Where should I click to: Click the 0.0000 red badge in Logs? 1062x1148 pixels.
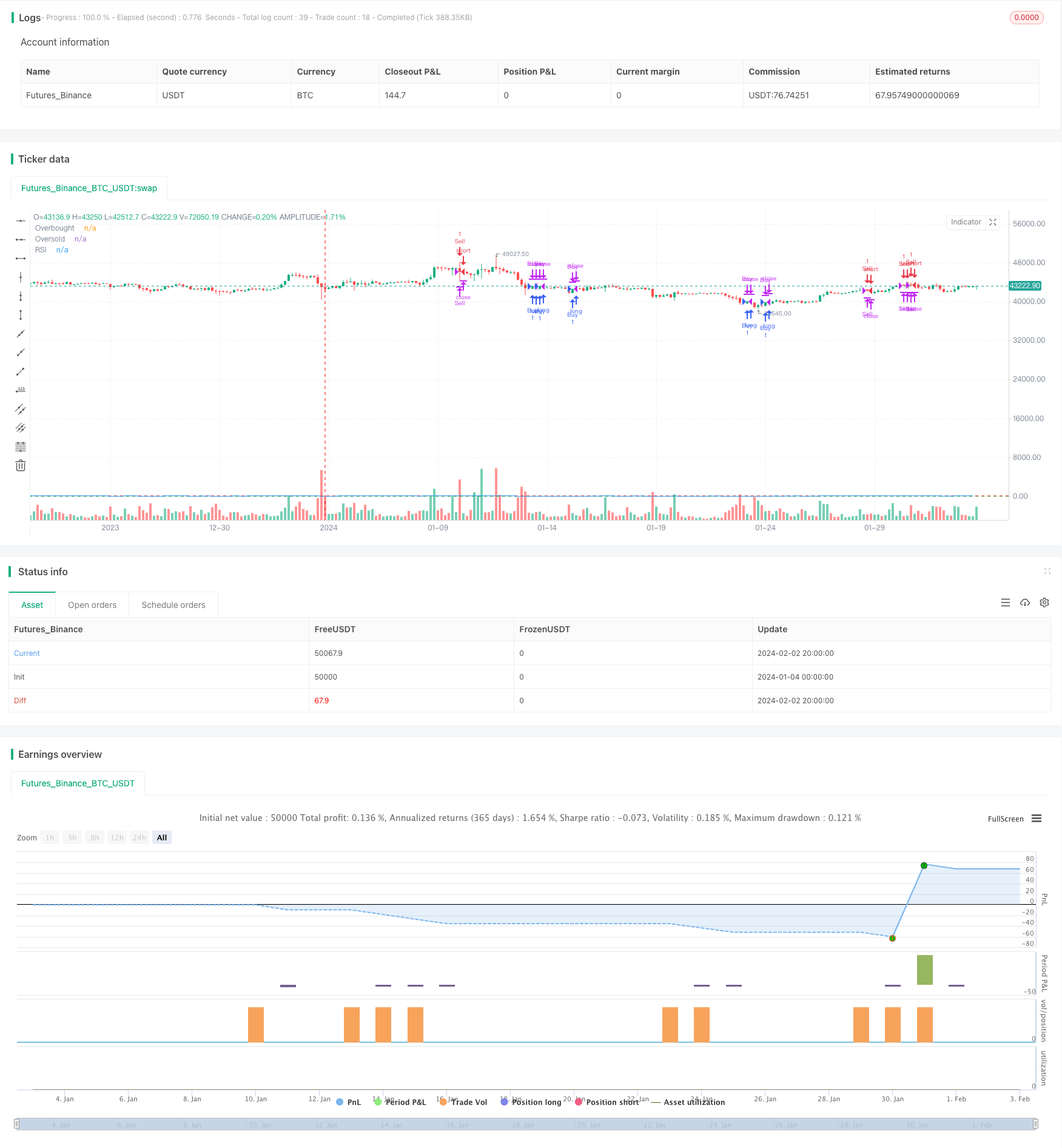(x=1026, y=18)
